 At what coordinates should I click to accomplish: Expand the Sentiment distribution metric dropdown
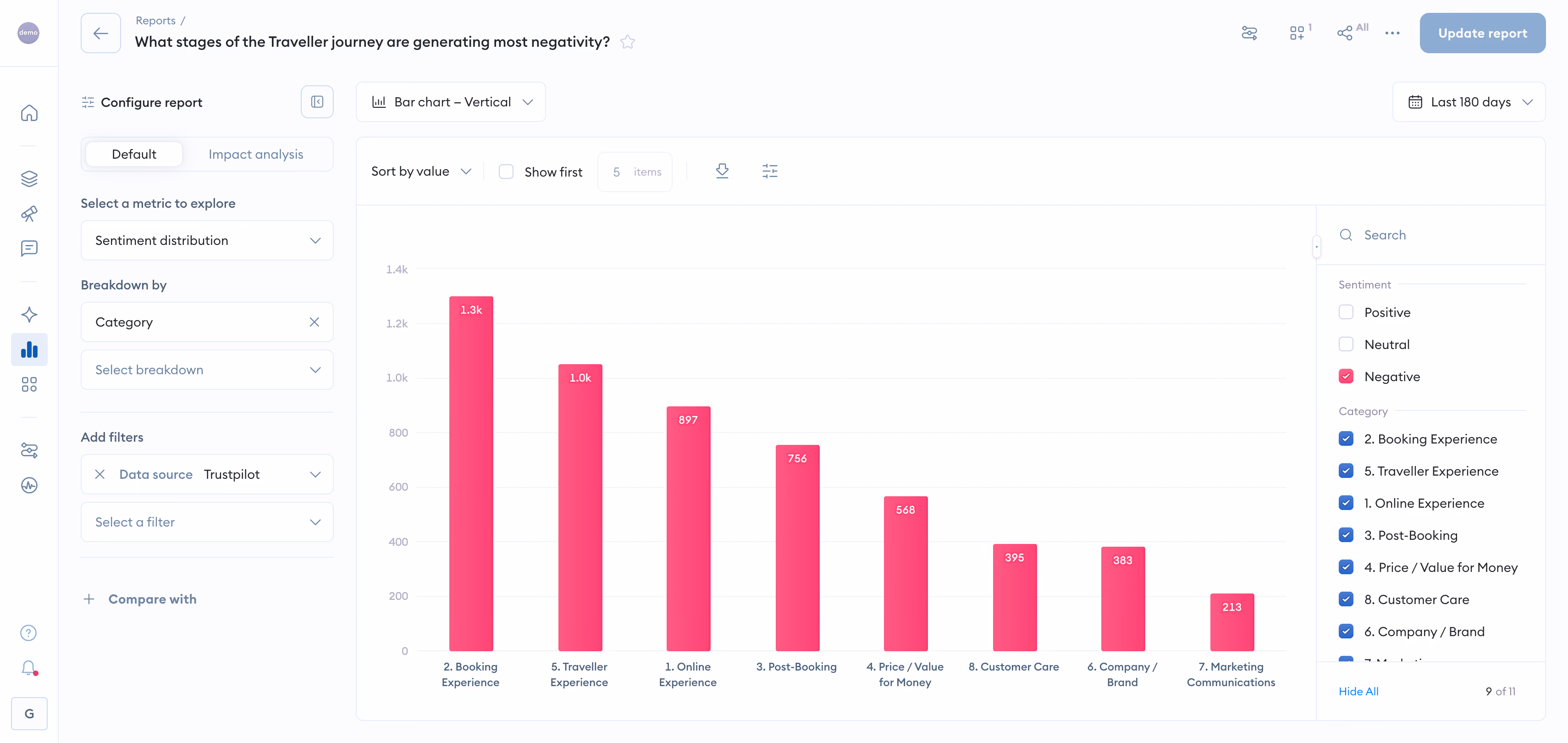click(x=207, y=241)
